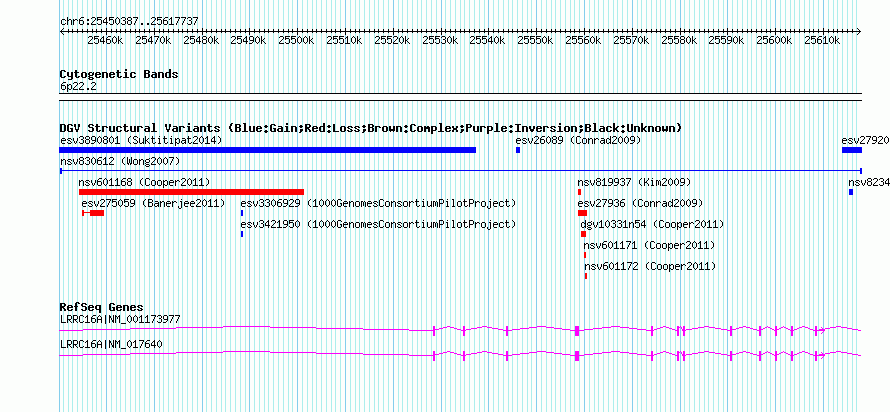The width and height of the screenshot is (890, 412).
Task: Click the nsv601168 red loss bar
Action: [191, 192]
